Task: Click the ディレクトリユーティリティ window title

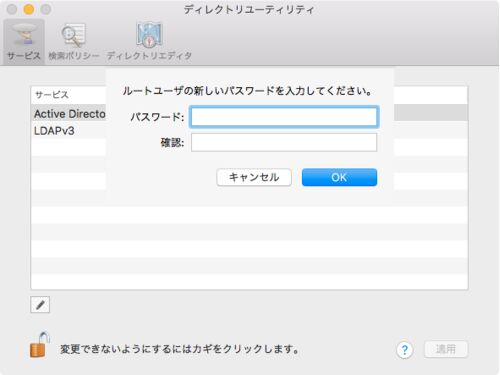Action: [x=249, y=9]
